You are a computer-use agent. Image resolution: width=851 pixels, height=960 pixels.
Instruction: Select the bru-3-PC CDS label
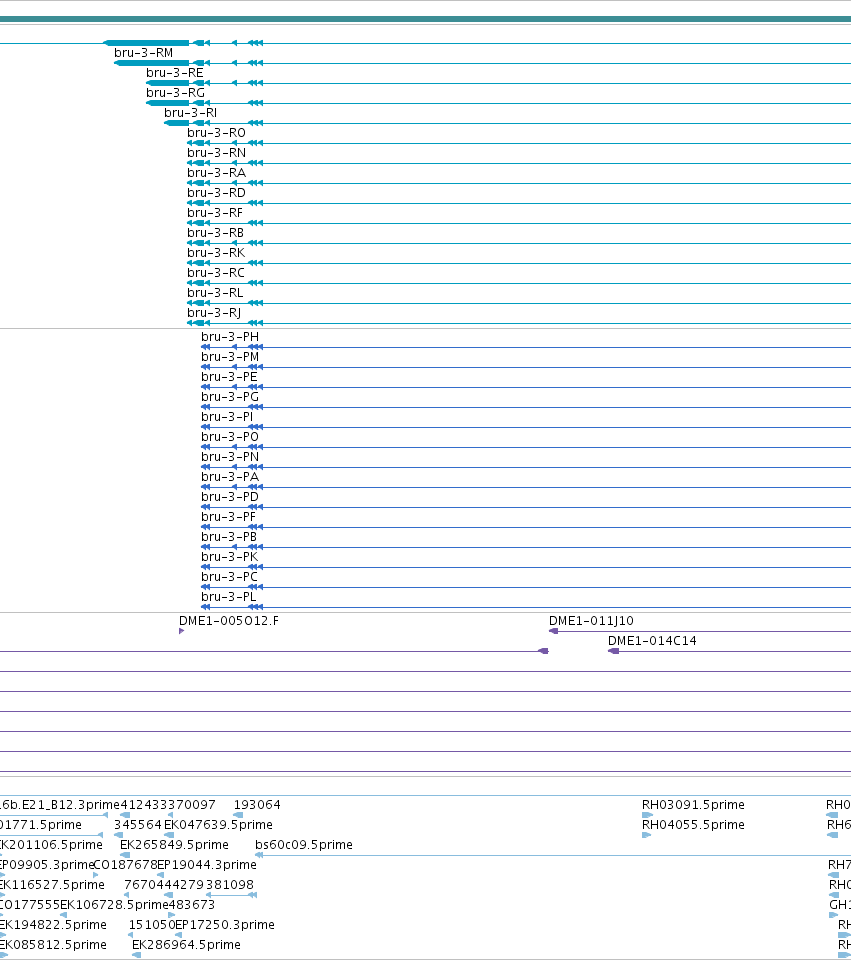click(230, 577)
